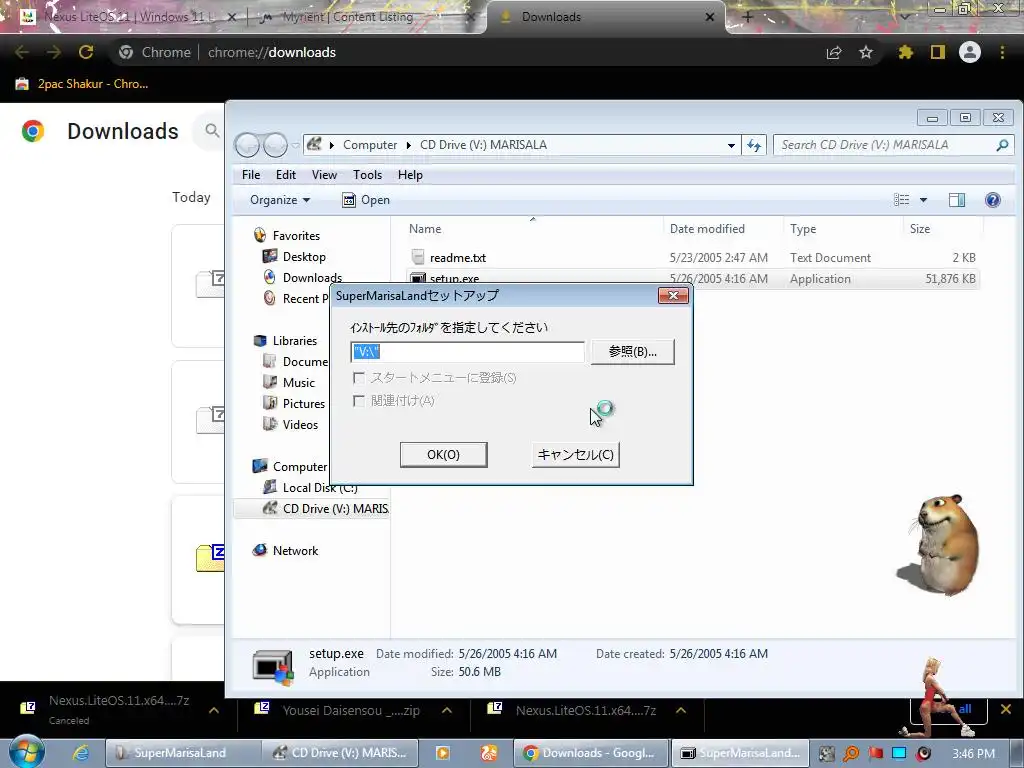Toggle the preview pane icon

pos(957,200)
